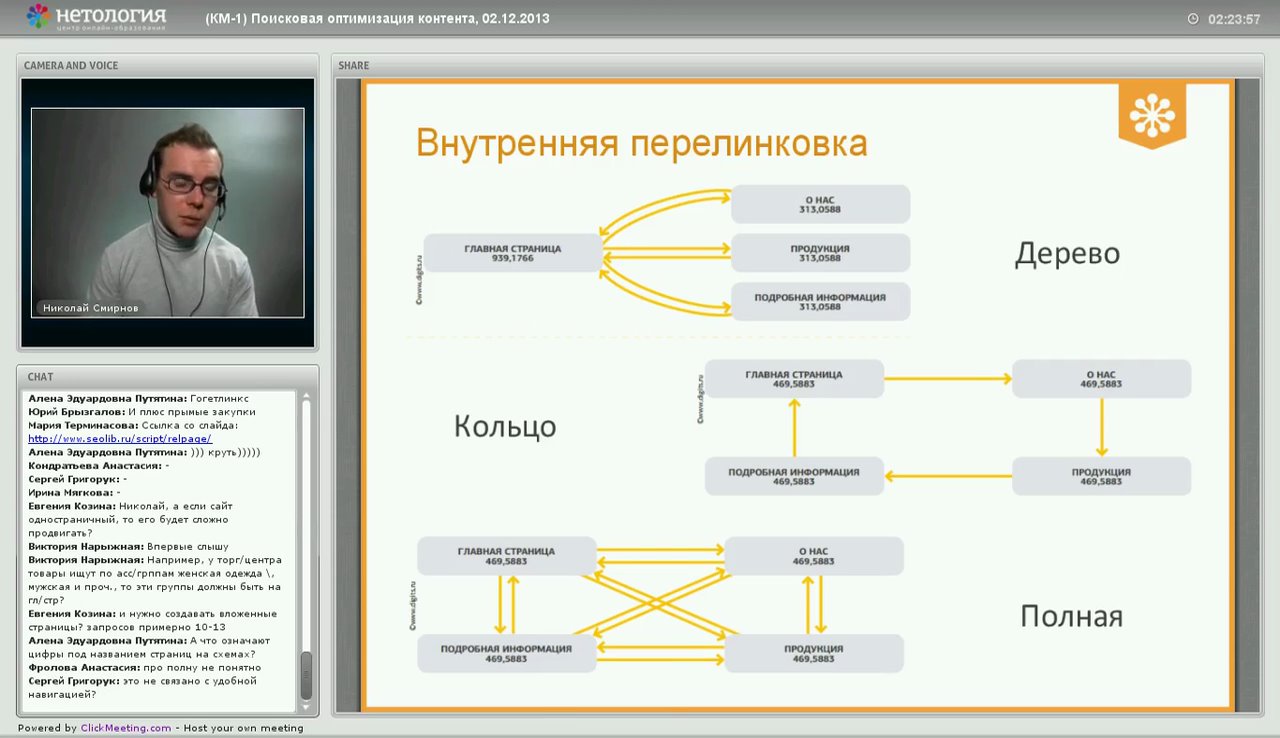This screenshot has height=738, width=1280.
Task: Select the О НАС box near Дерево label
Action: (821, 203)
